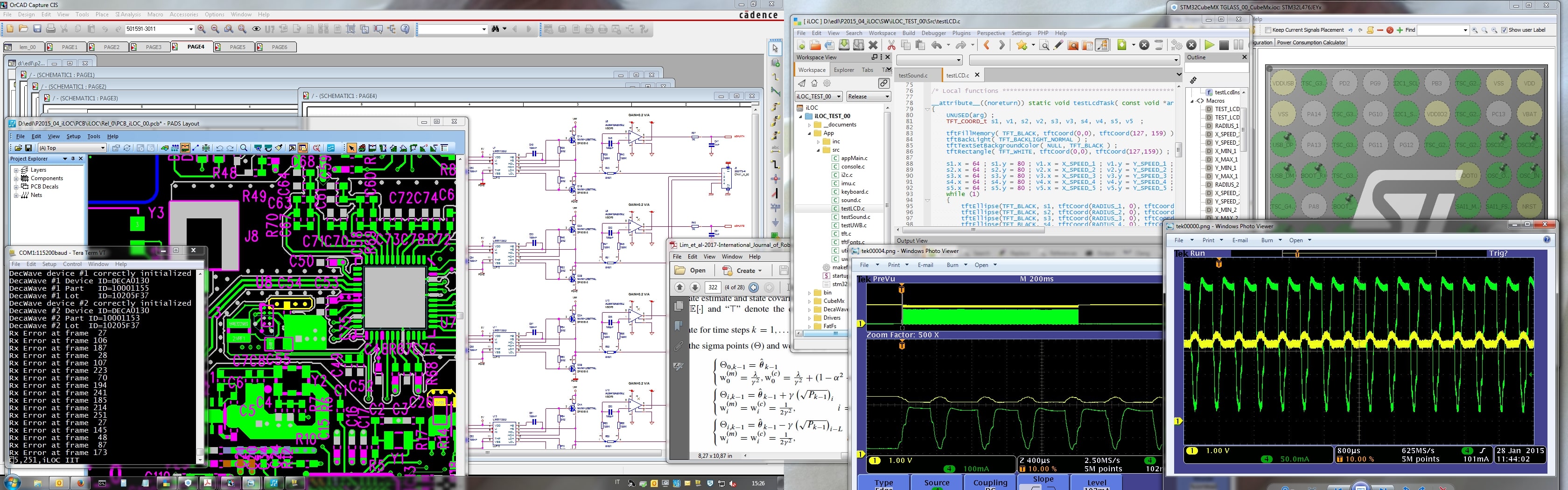Open the Debugger menu in CodeLite

(933, 33)
